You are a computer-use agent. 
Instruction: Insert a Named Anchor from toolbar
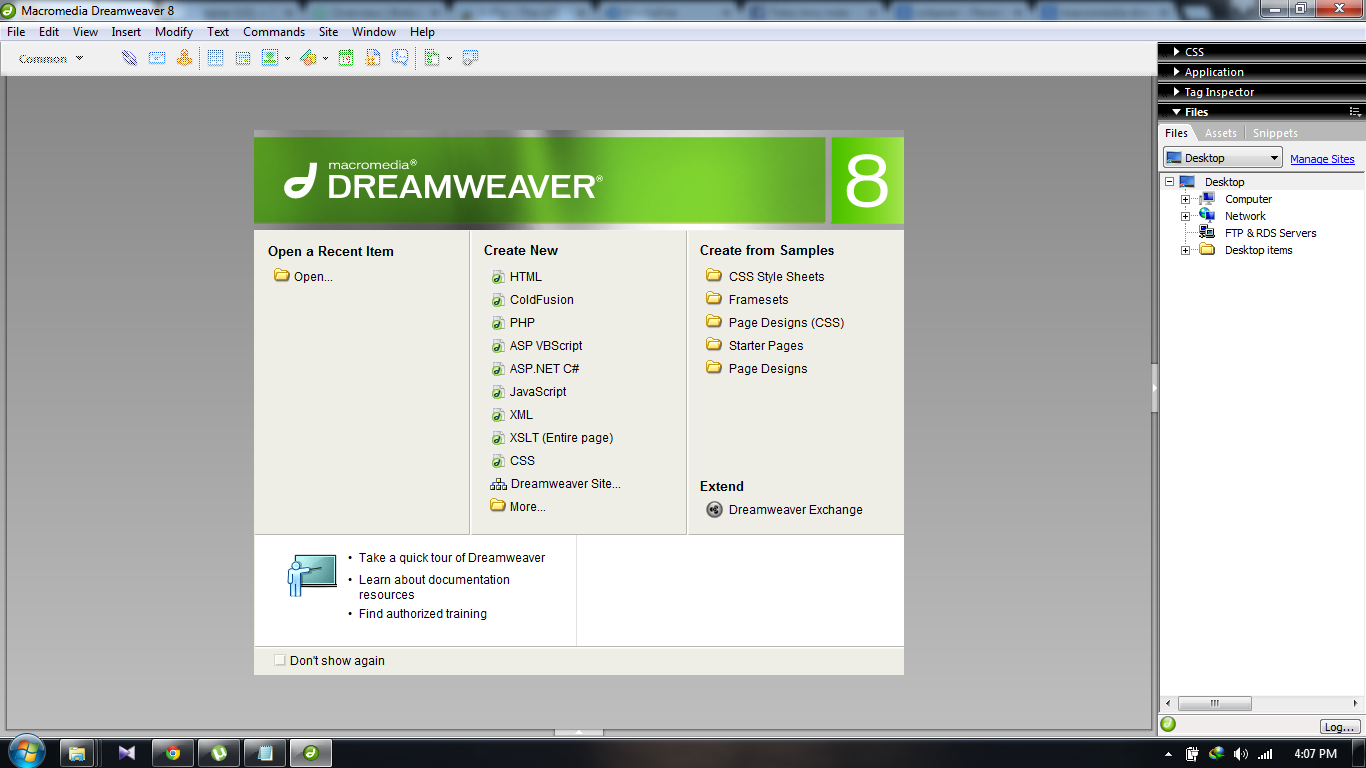(184, 58)
